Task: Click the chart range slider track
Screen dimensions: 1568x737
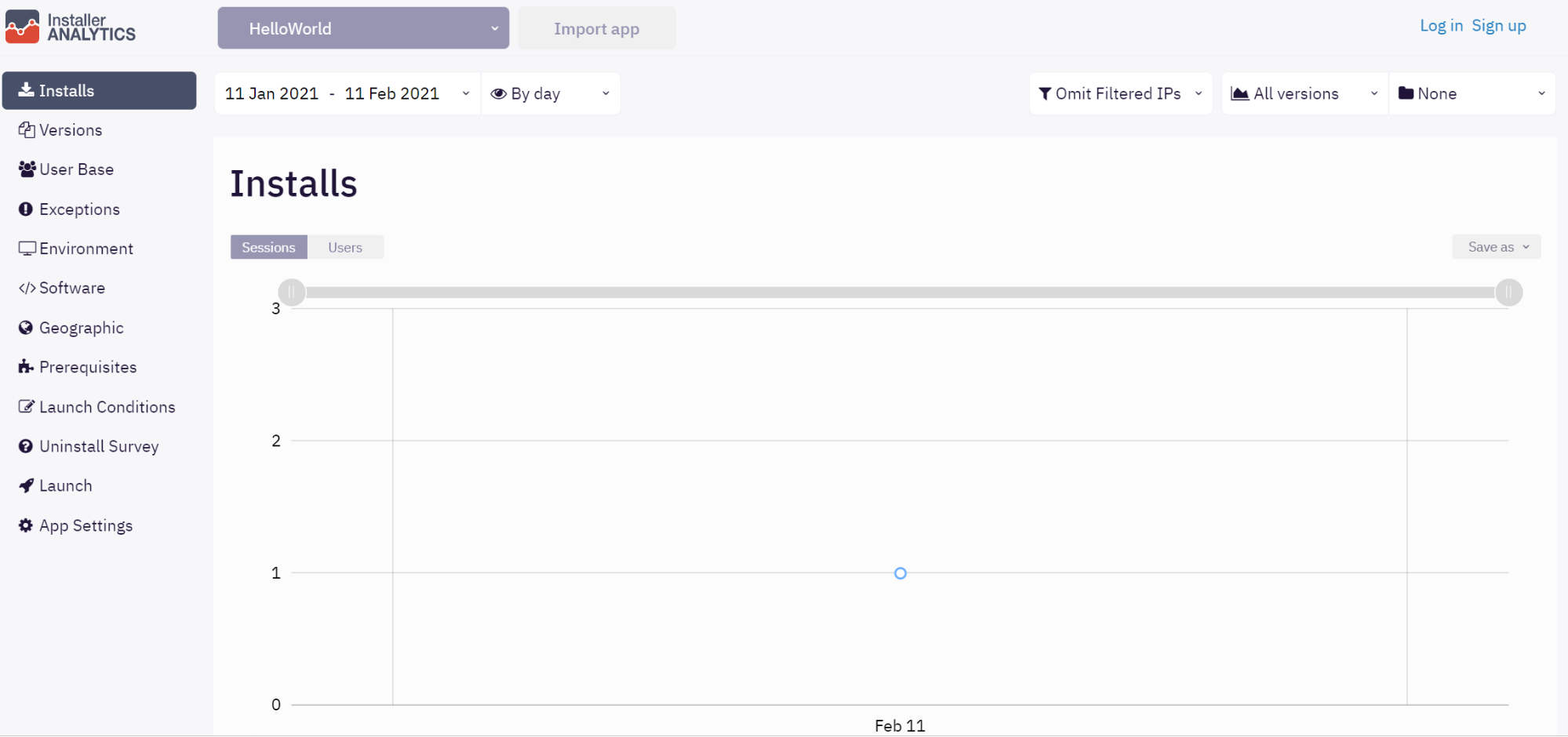Action: pyautogui.click(x=900, y=292)
